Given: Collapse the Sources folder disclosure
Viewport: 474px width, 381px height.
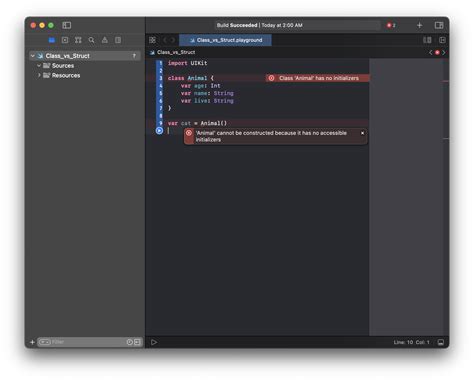Looking at the screenshot, I should [x=39, y=66].
